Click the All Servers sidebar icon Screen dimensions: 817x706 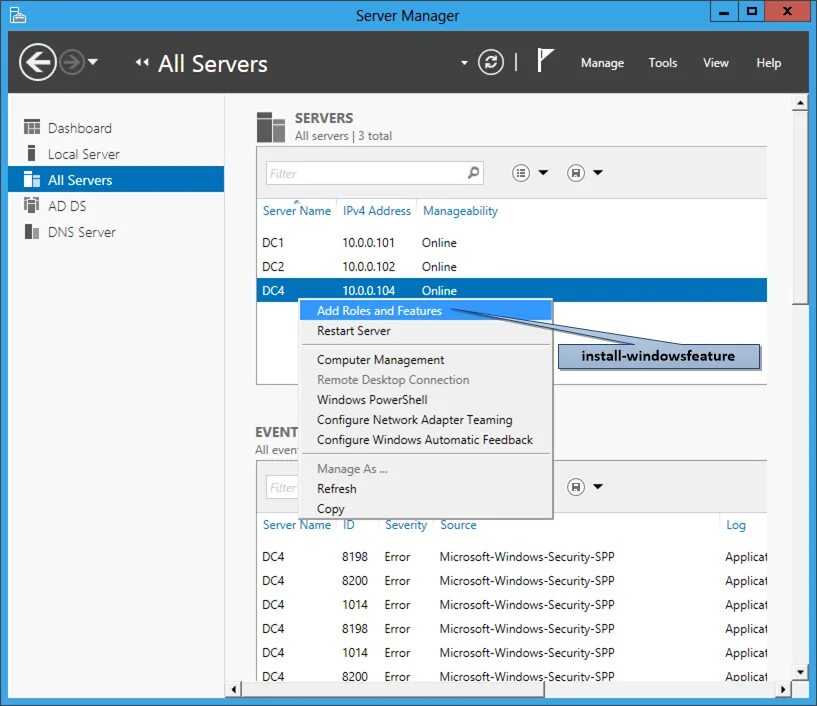(32, 179)
